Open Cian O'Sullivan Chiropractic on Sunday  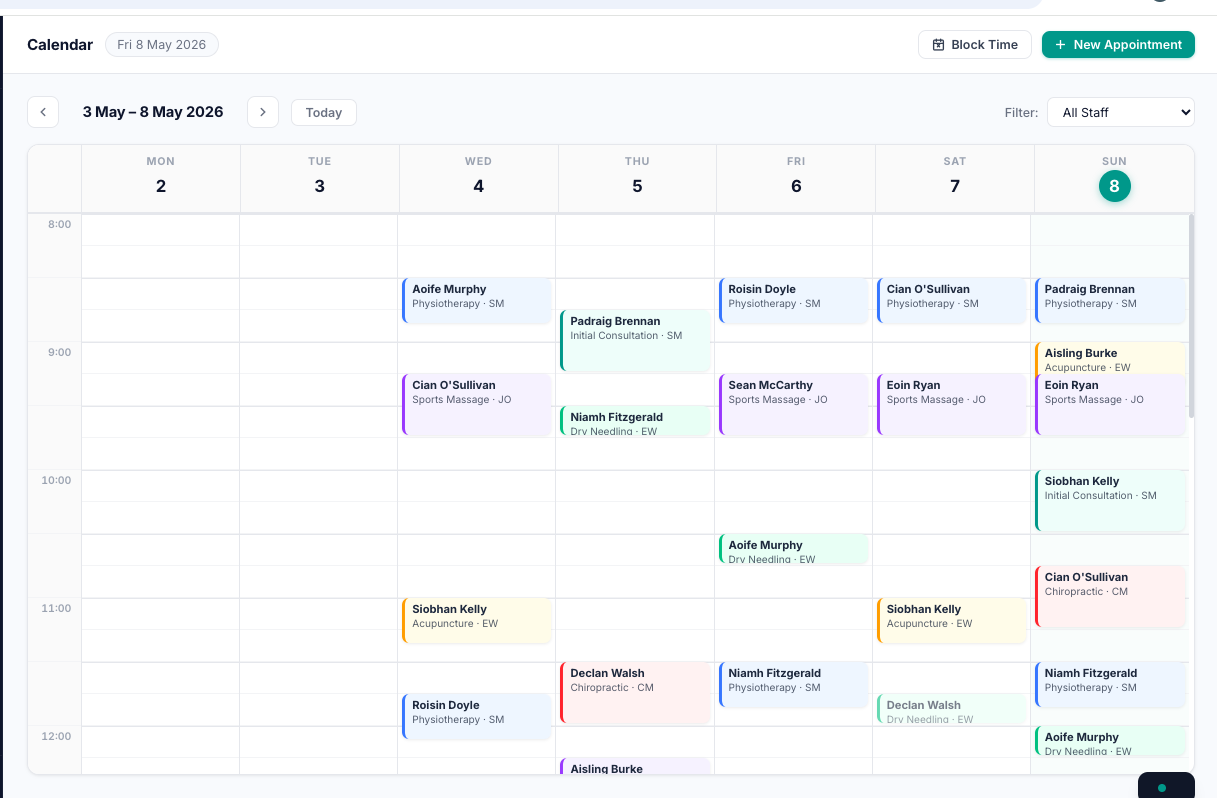coord(1110,597)
